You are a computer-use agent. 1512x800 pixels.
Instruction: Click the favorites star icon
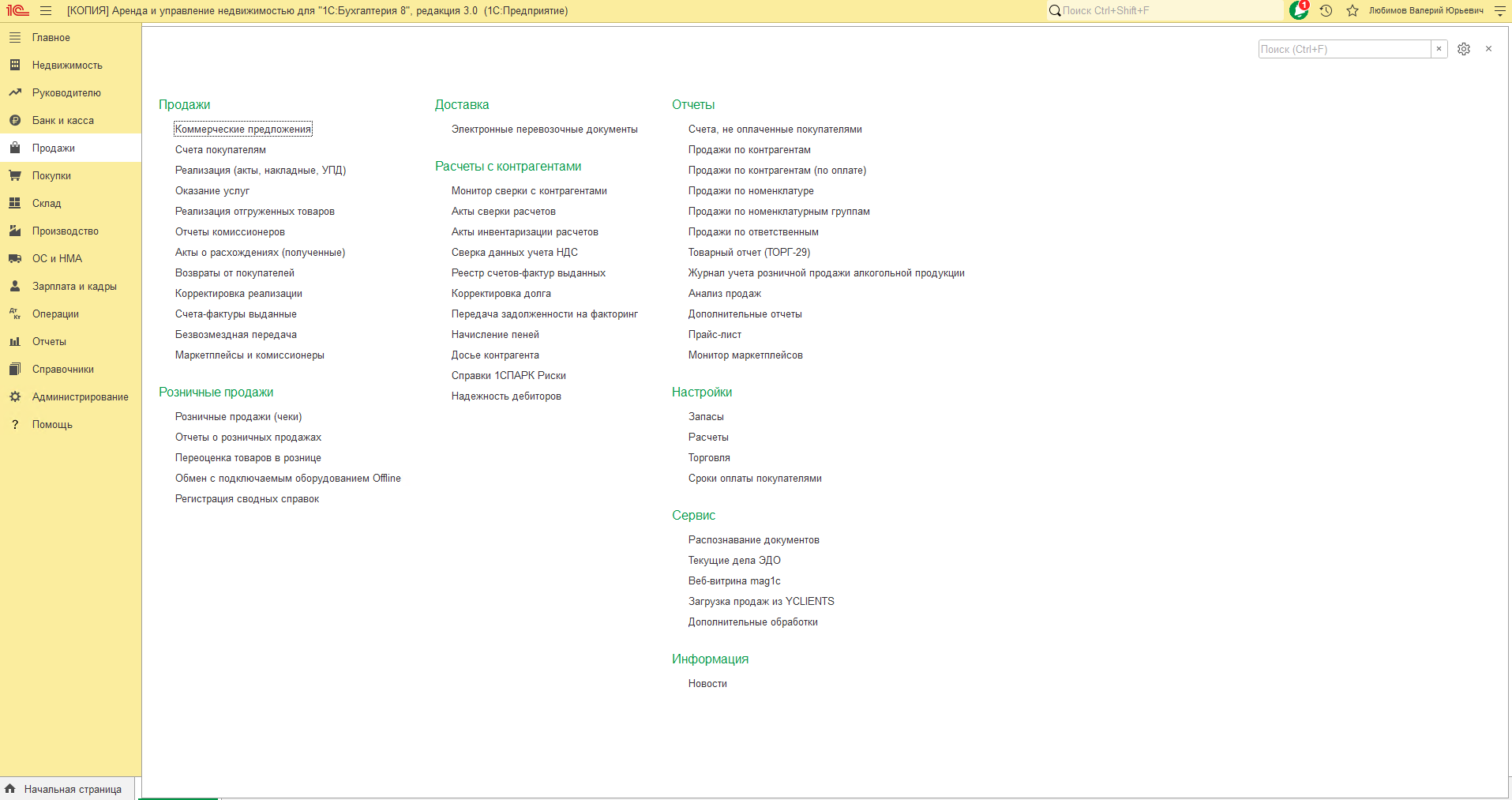[1353, 10]
